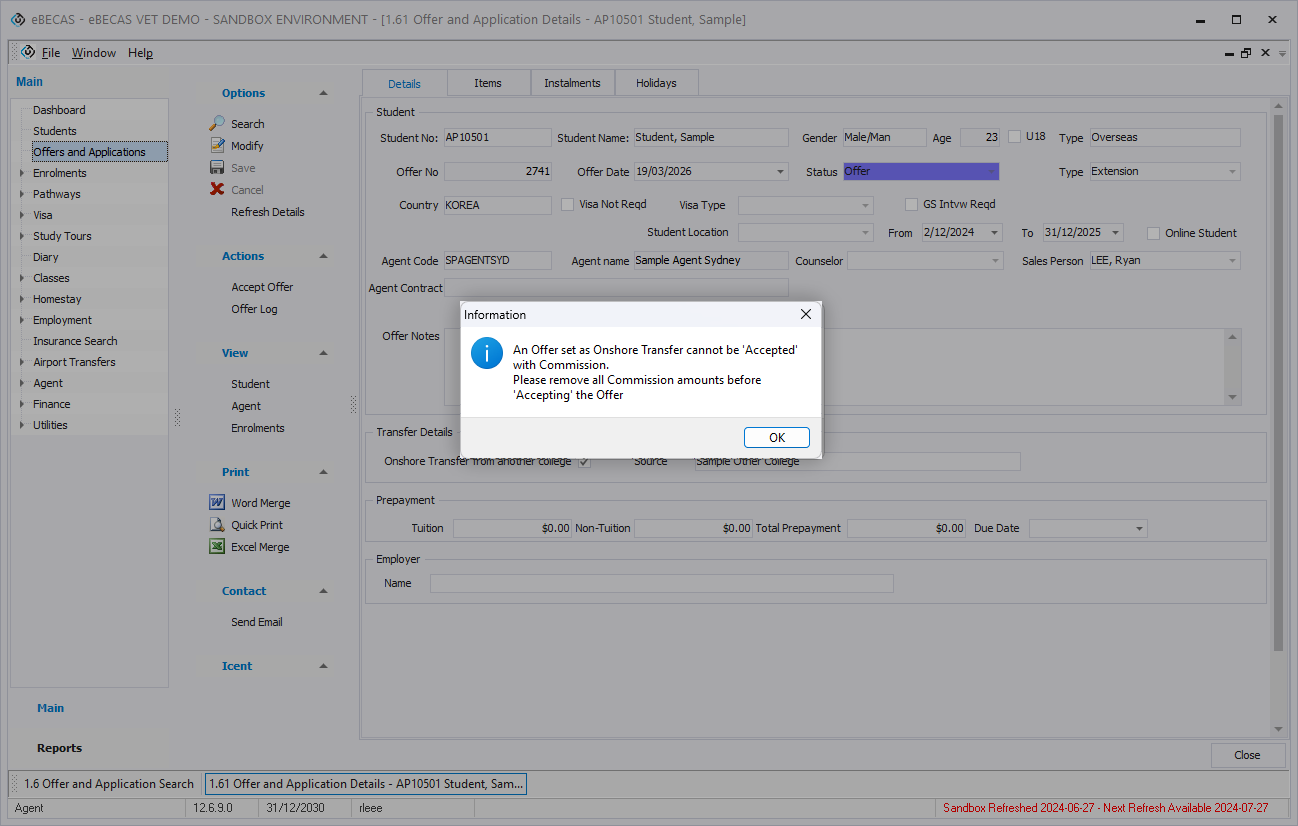1298x826 pixels.
Task: Click the Save disk icon
Action: click(217, 168)
